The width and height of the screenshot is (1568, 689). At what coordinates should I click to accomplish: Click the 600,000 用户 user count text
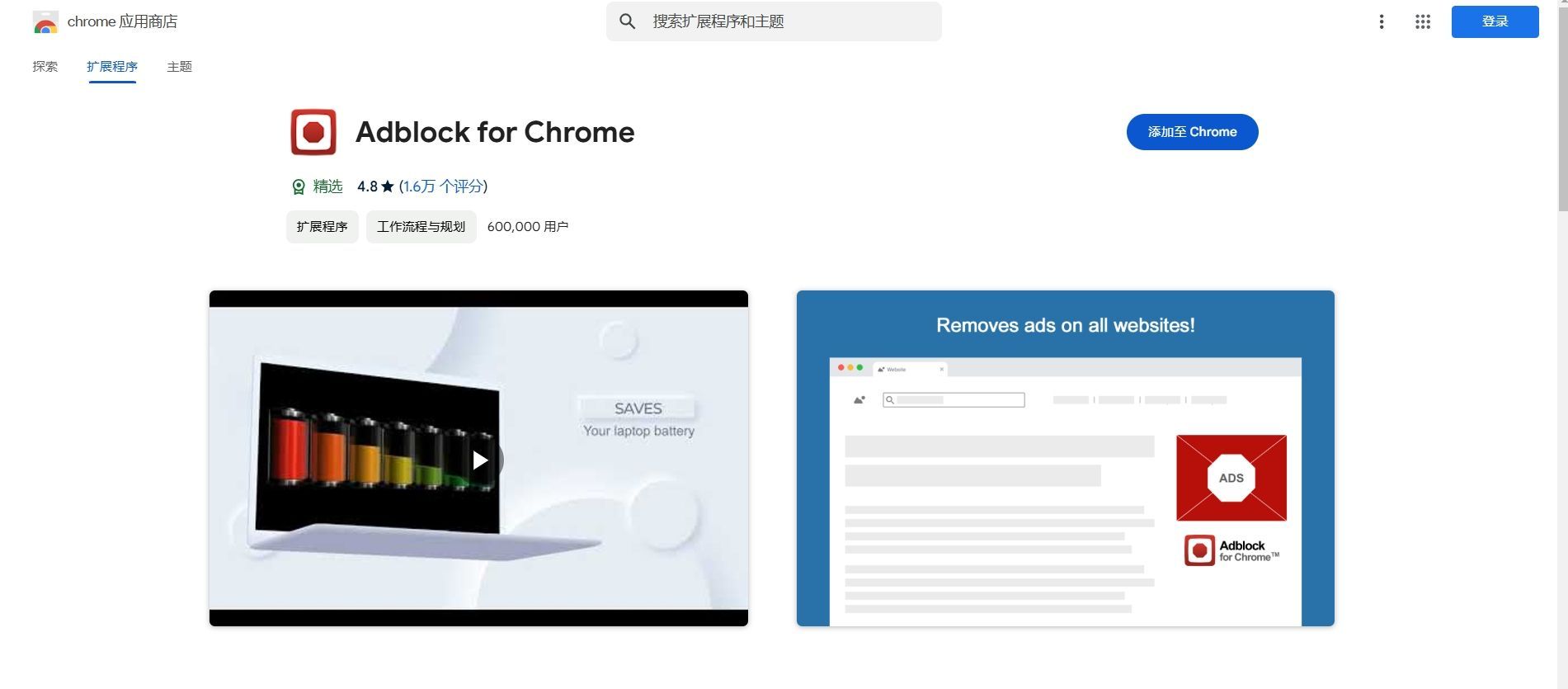click(528, 227)
